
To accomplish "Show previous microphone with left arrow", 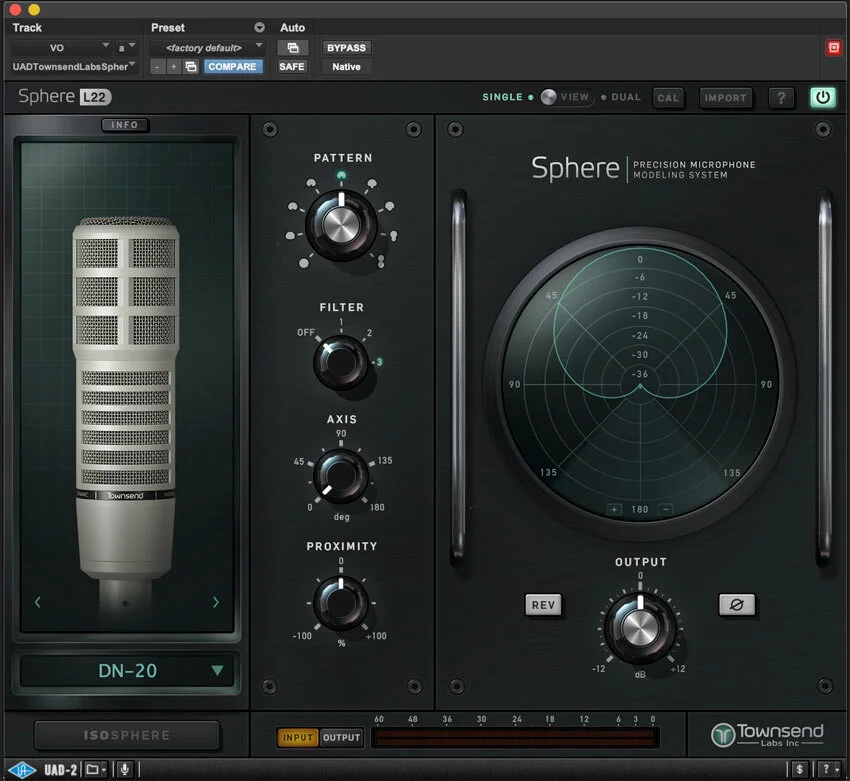I will 37,602.
